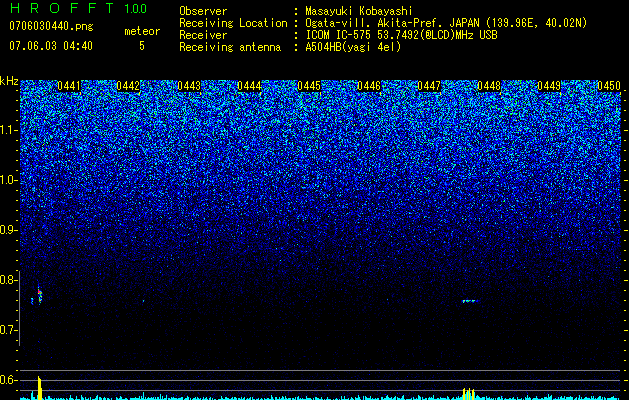Screen dimensions: 629x400
Task: Click the 0448 time marker
Action: [x=489, y=86]
